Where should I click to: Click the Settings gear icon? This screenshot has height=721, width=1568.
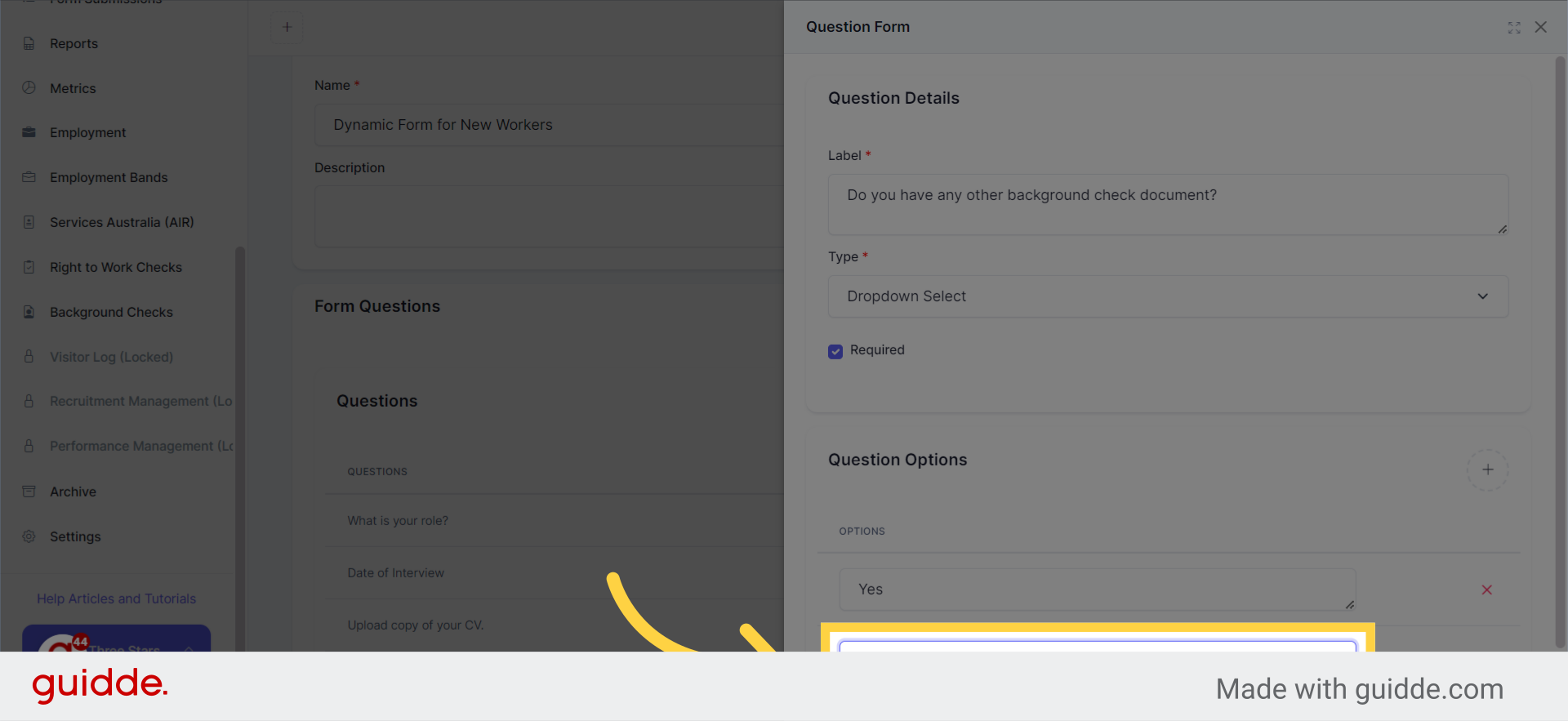29,536
